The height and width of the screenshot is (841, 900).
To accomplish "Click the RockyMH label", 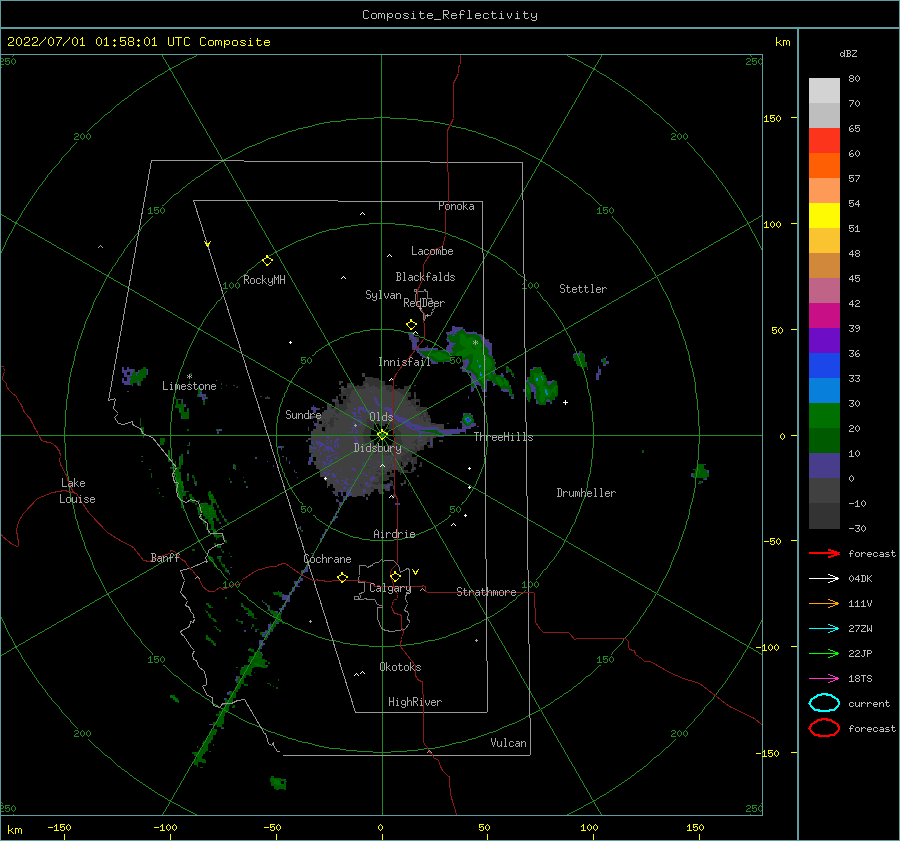I will tap(264, 280).
